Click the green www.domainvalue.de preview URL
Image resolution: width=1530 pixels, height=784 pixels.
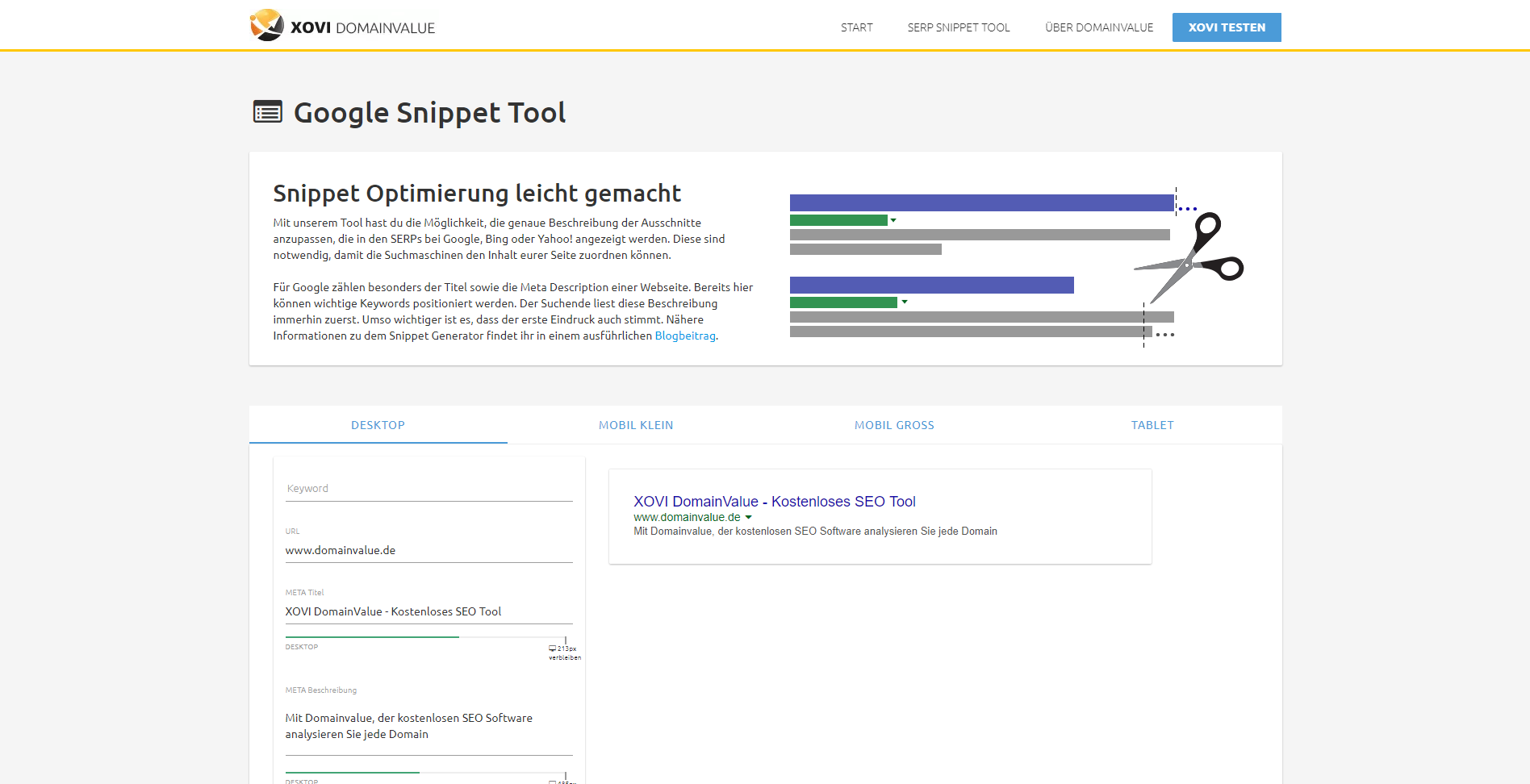(687, 517)
